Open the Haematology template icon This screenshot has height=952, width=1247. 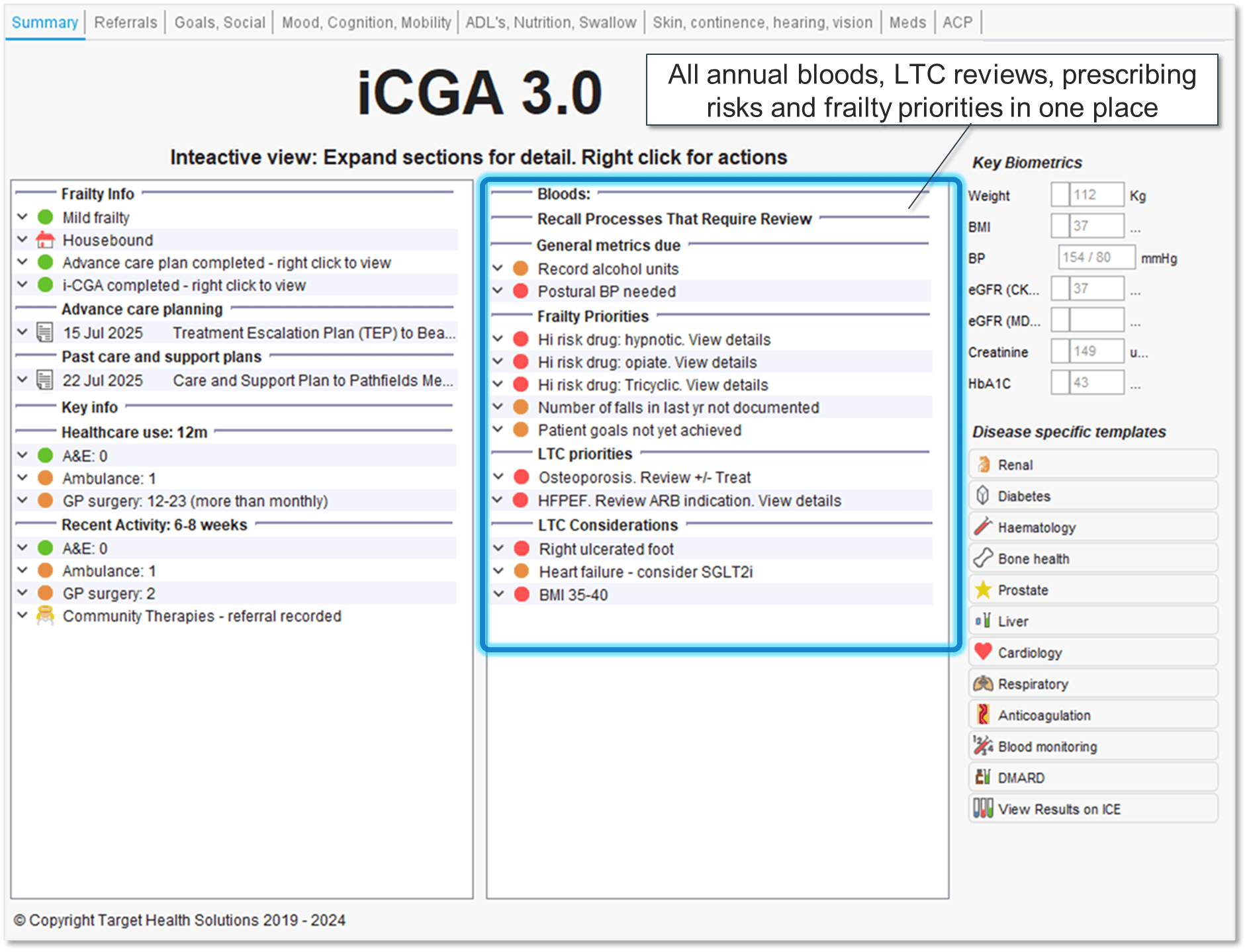pyautogui.click(x=984, y=527)
